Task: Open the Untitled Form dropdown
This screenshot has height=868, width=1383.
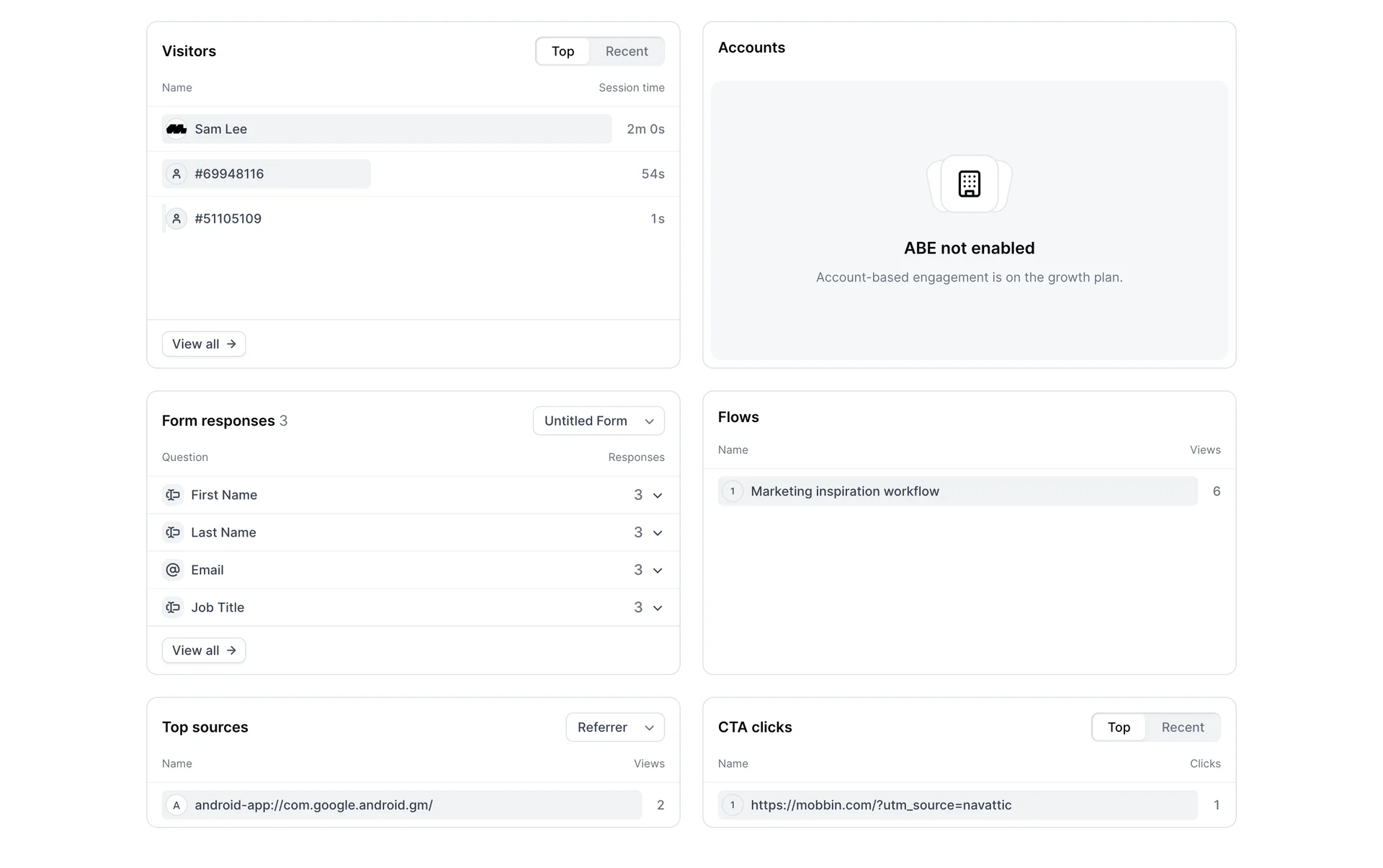Action: tap(599, 421)
